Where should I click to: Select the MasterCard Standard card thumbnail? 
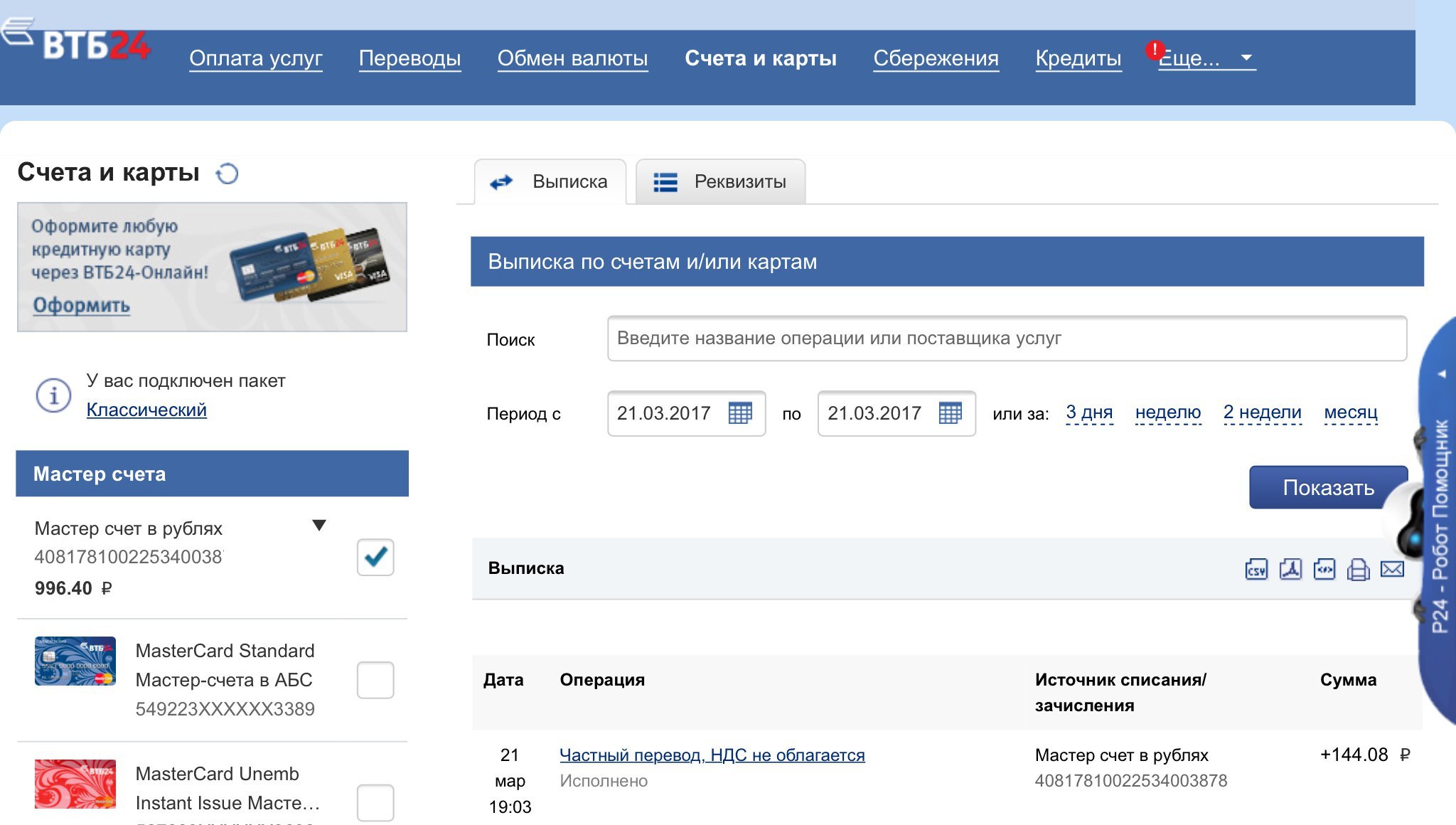(75, 661)
